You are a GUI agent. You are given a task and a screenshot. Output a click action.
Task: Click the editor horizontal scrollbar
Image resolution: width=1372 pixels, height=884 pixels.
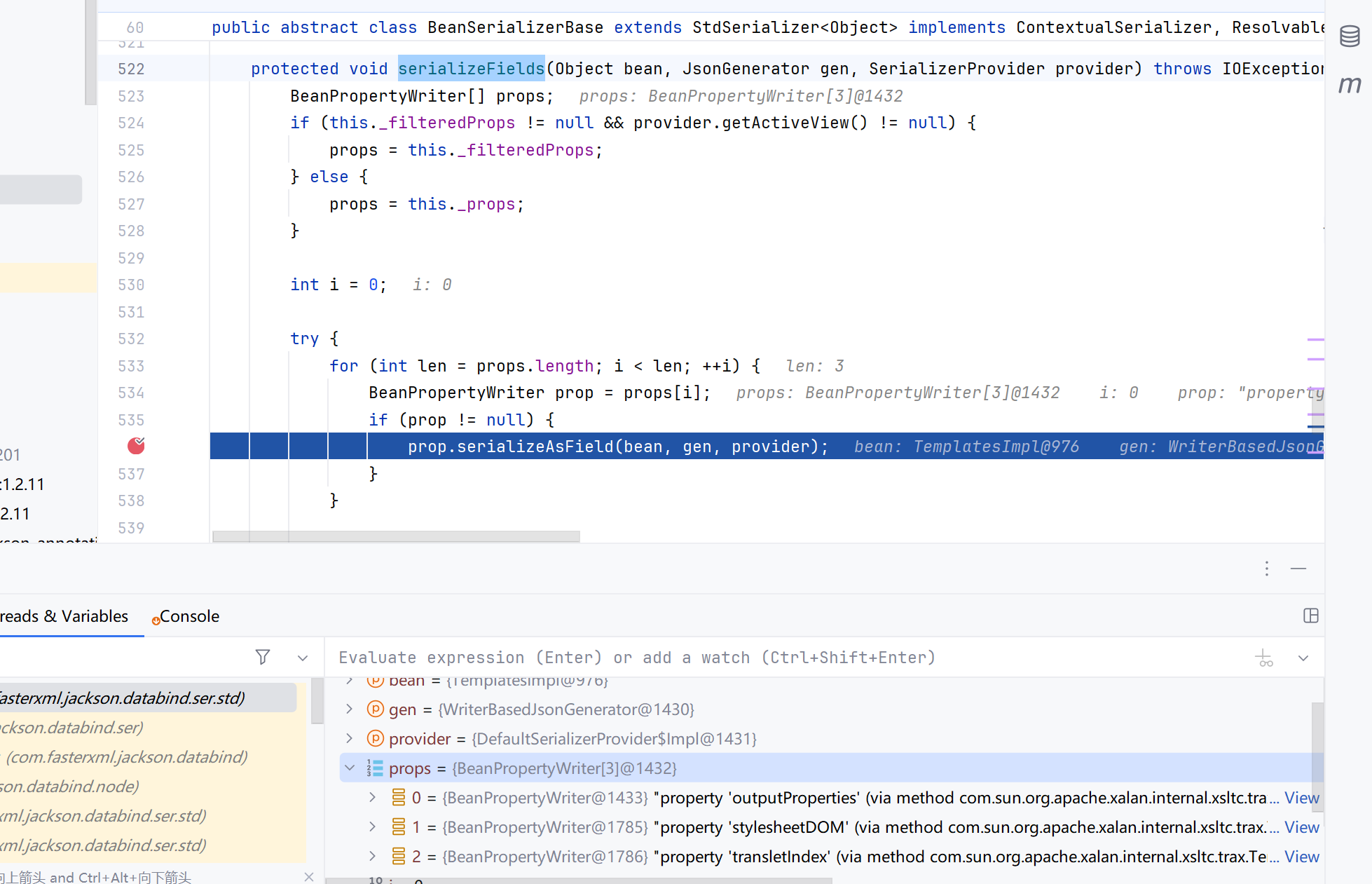tap(396, 536)
